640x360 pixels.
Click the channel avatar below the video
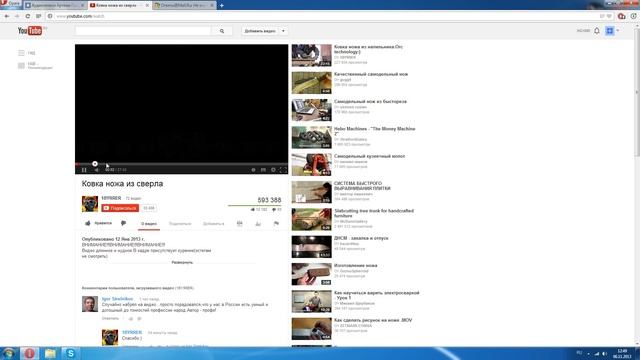point(90,204)
